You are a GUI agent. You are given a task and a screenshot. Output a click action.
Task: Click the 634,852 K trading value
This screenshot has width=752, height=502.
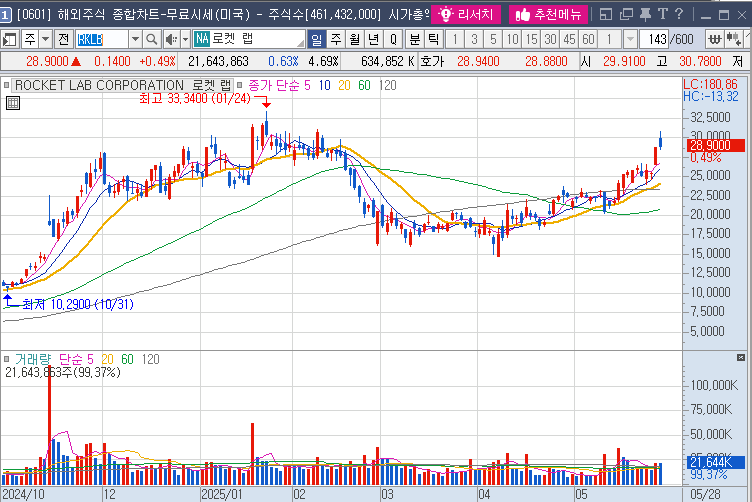point(388,61)
